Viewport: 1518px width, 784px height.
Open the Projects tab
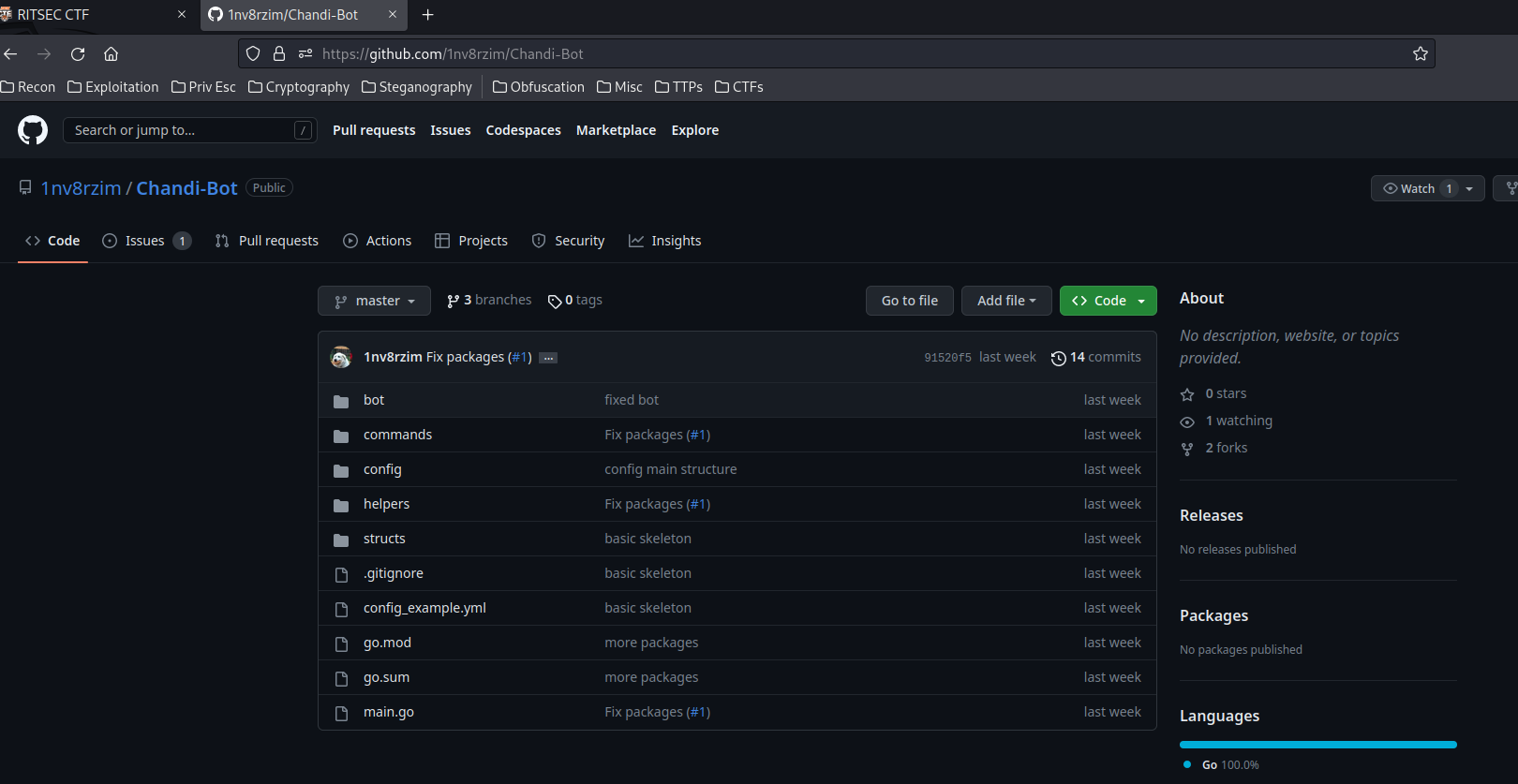coord(471,241)
